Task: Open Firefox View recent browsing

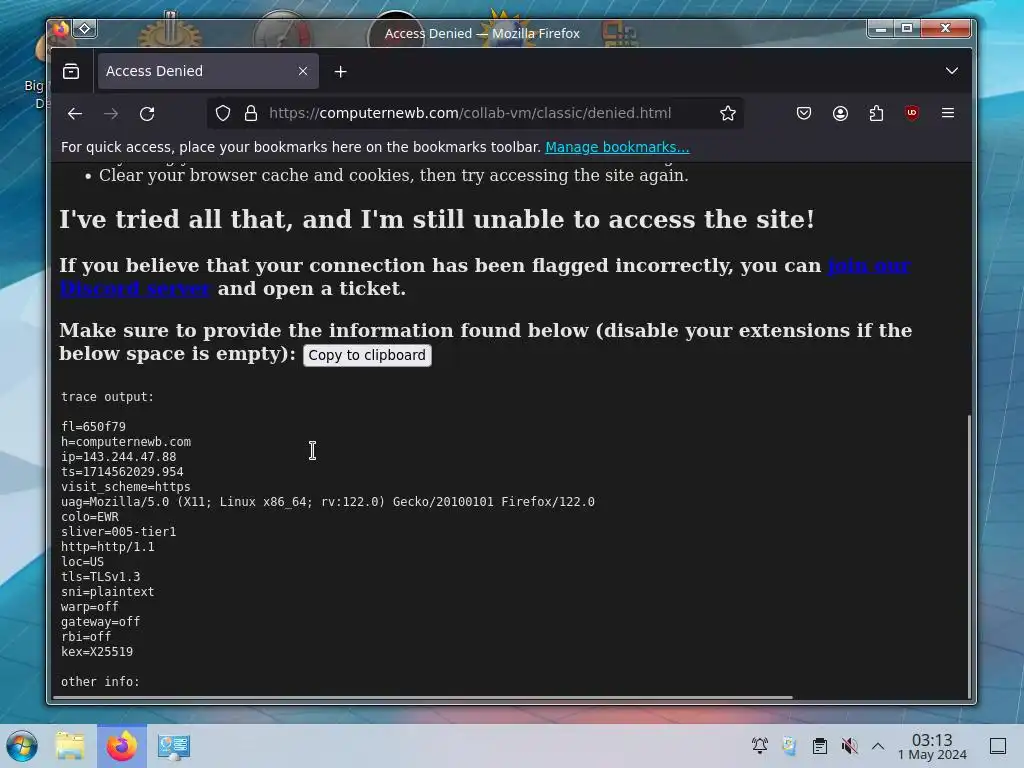Action: (71, 71)
